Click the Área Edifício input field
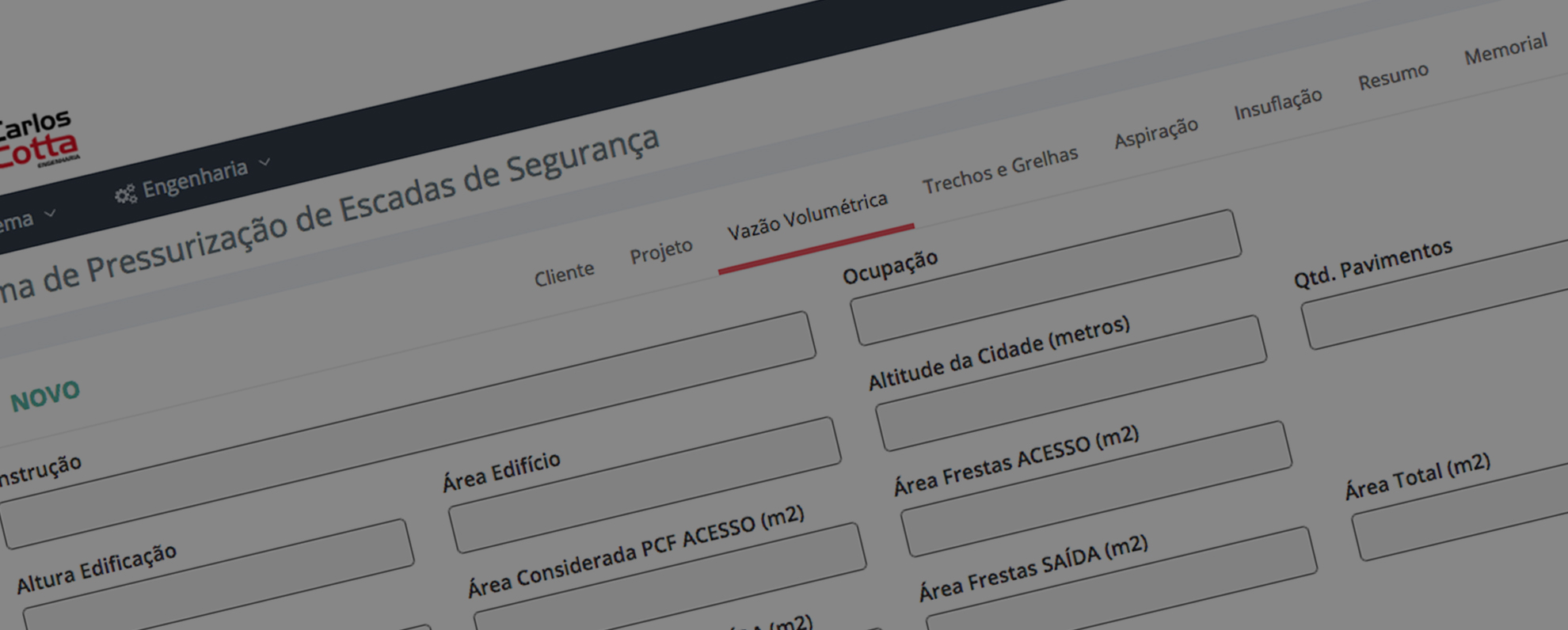Viewport: 1568px width, 630px height. [x=645, y=485]
